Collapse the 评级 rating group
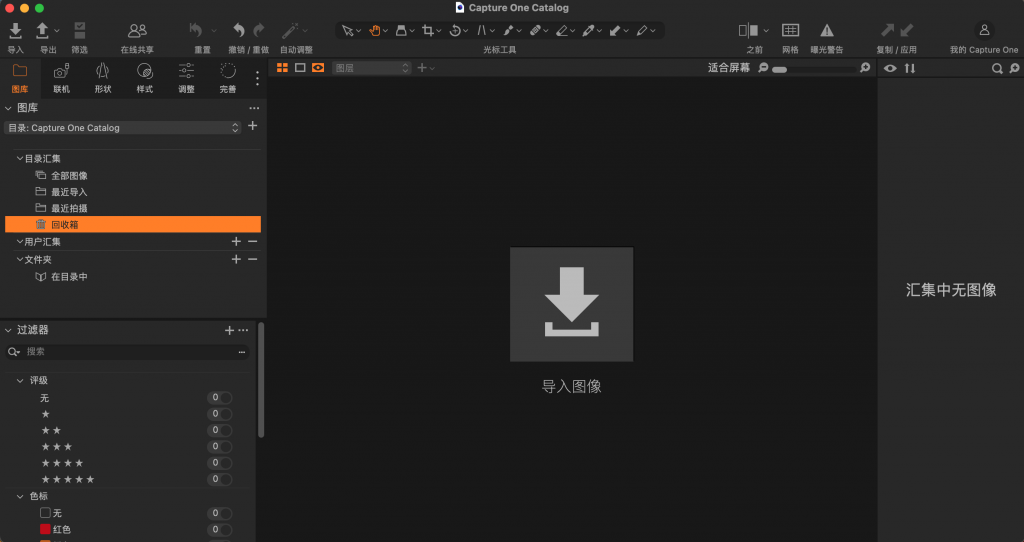 20,381
